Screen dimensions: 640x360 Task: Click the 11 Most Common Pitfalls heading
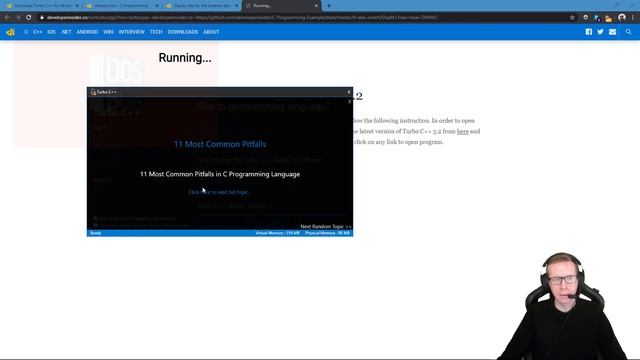[x=220, y=144]
